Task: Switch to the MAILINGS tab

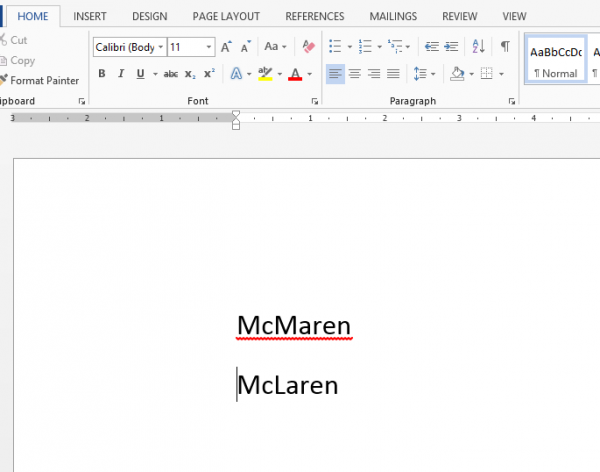Action: click(x=393, y=16)
